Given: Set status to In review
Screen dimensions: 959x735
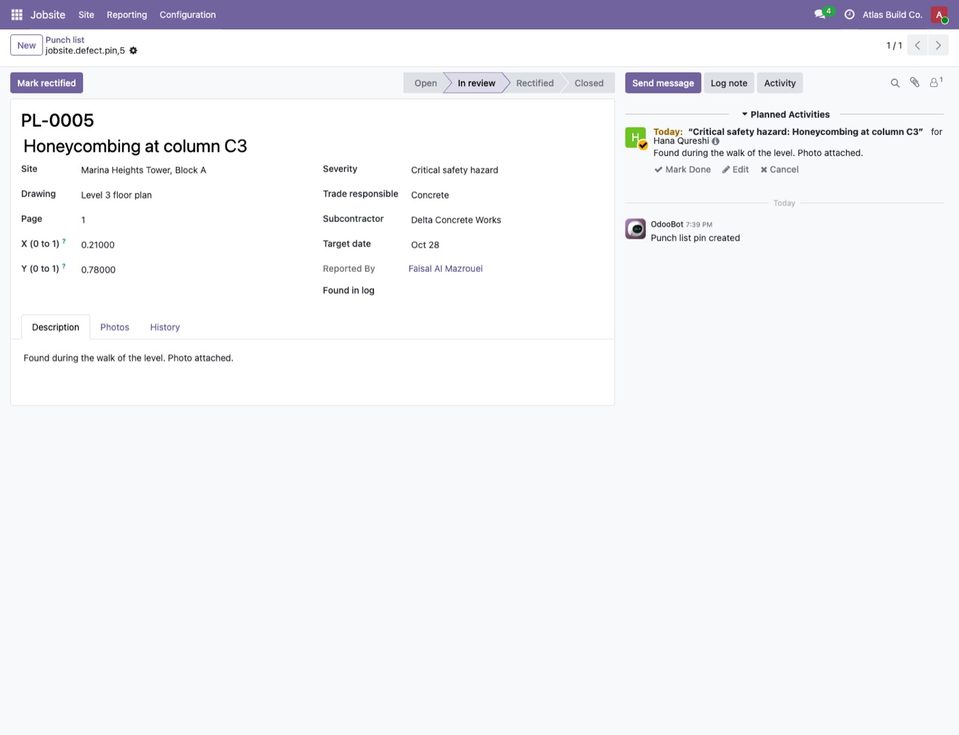Looking at the screenshot, I should click(x=476, y=83).
